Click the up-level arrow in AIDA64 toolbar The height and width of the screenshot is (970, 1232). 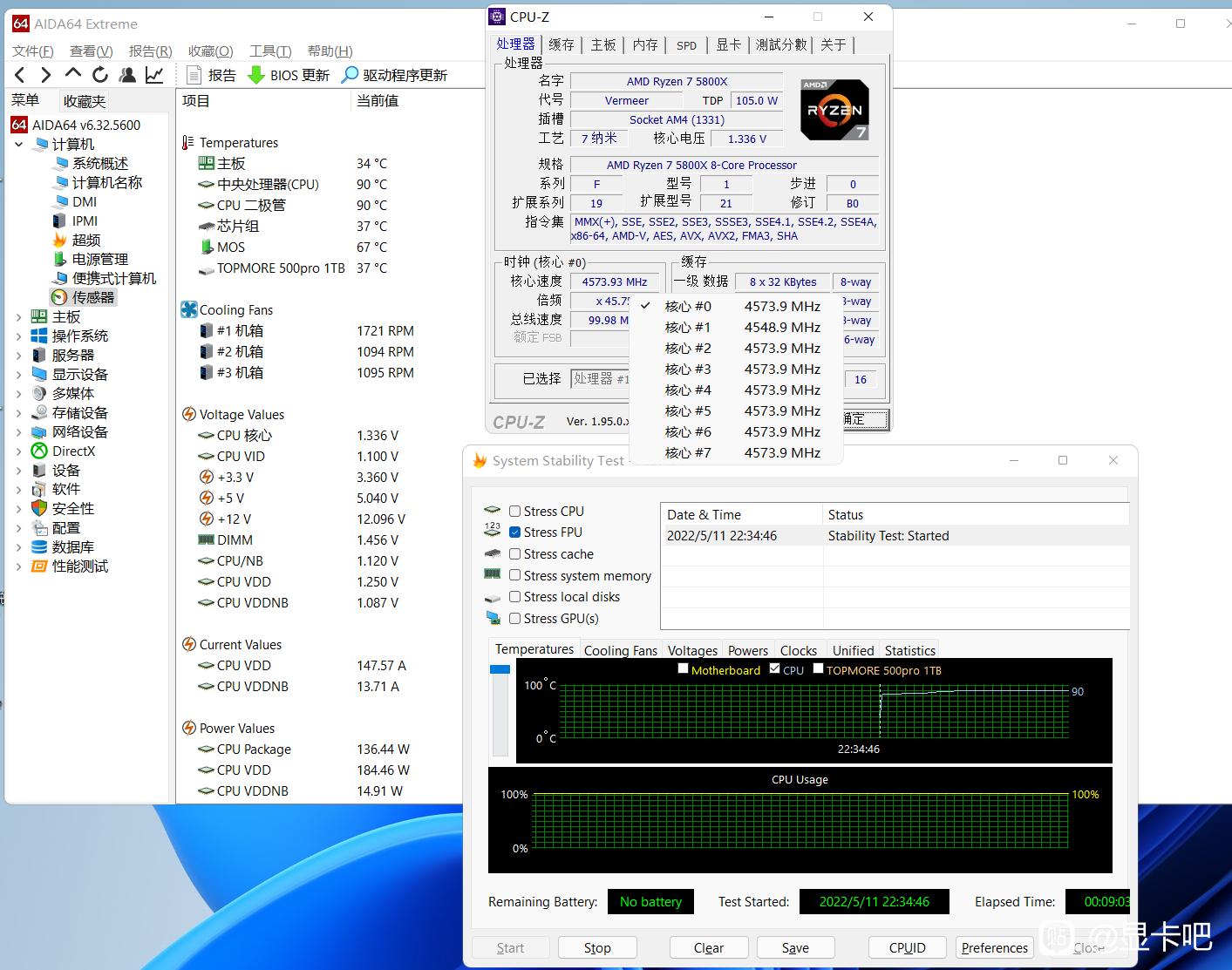point(73,74)
